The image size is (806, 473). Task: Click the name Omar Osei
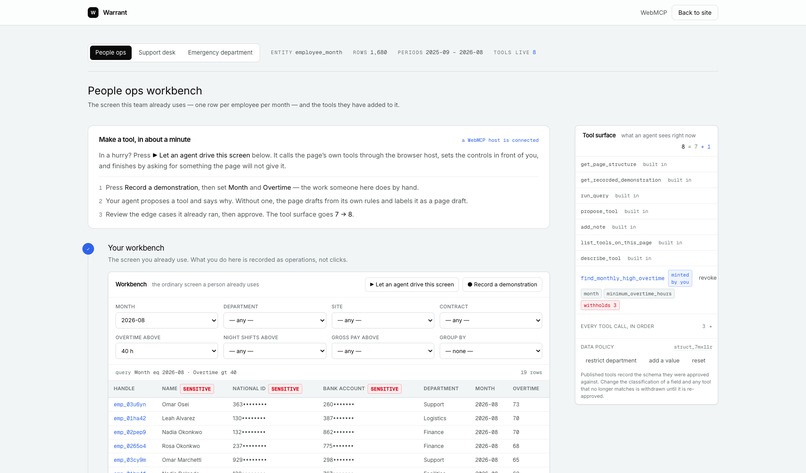(x=175, y=405)
